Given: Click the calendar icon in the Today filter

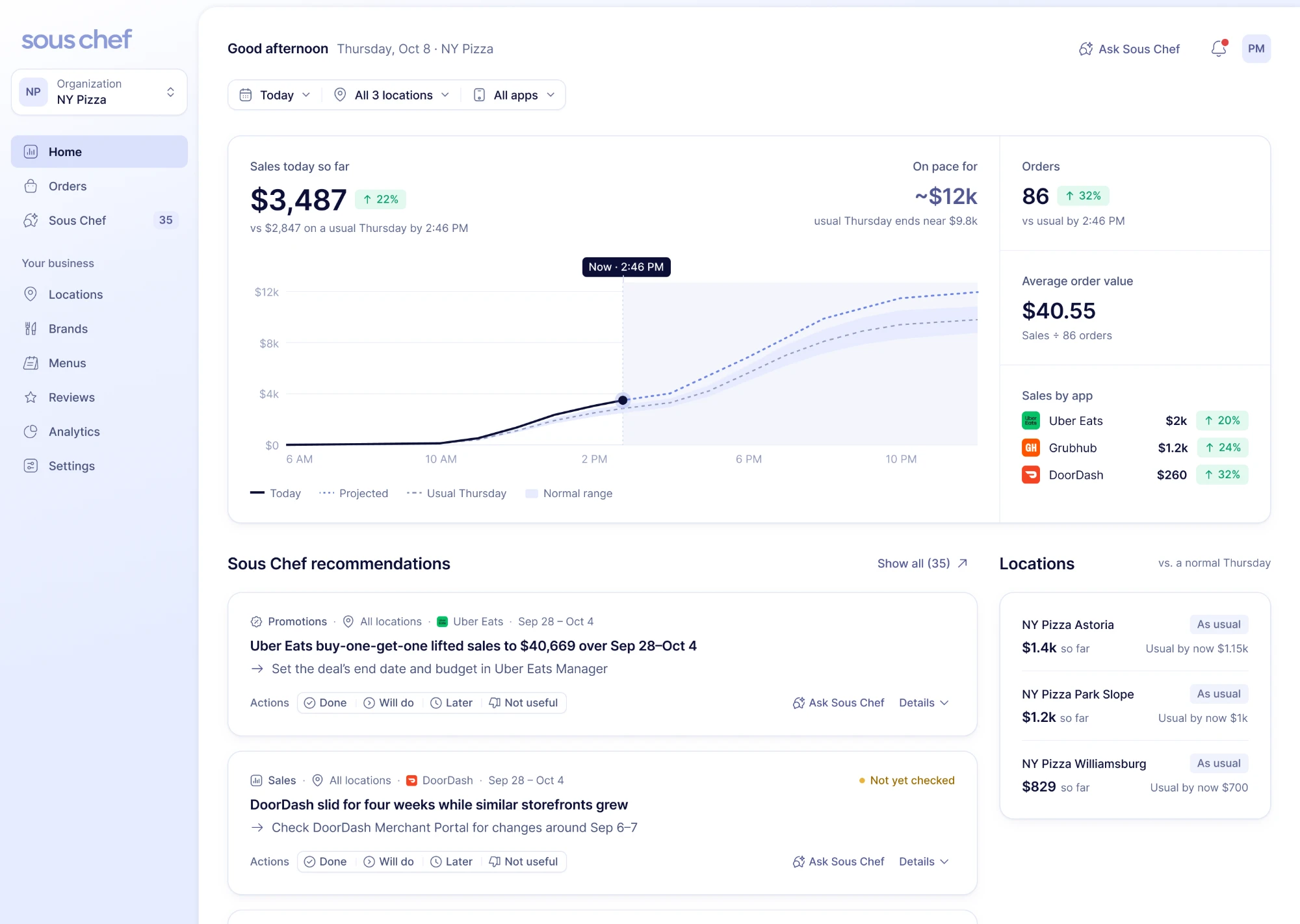Looking at the screenshot, I should (245, 95).
